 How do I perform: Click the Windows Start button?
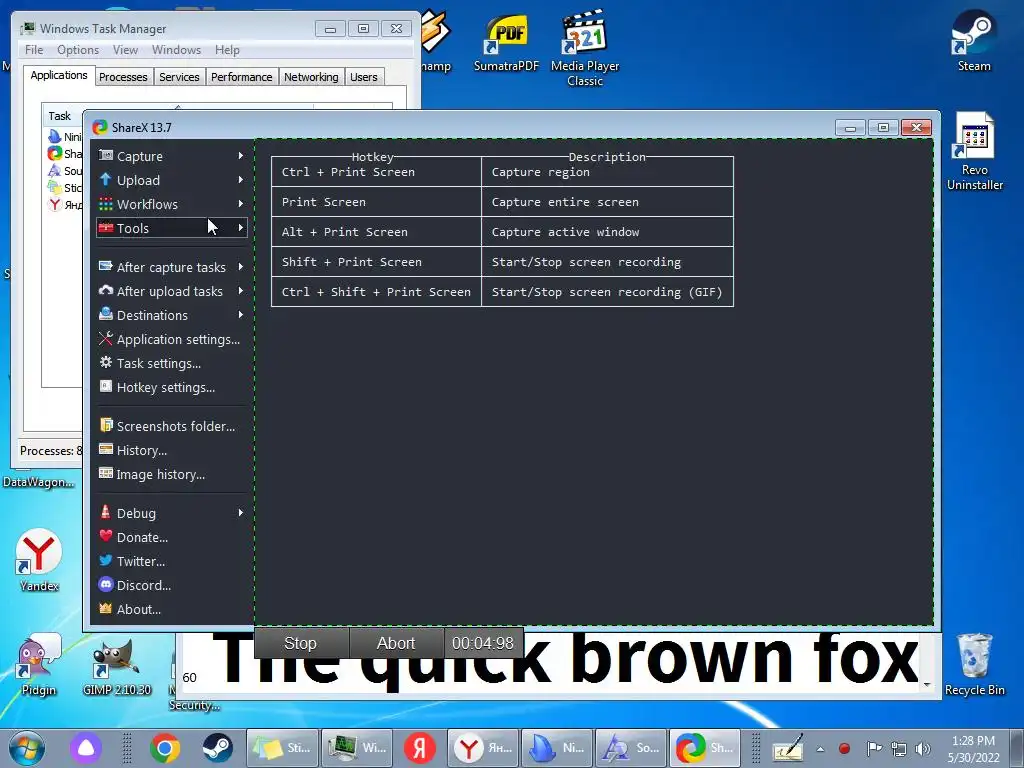coord(27,748)
